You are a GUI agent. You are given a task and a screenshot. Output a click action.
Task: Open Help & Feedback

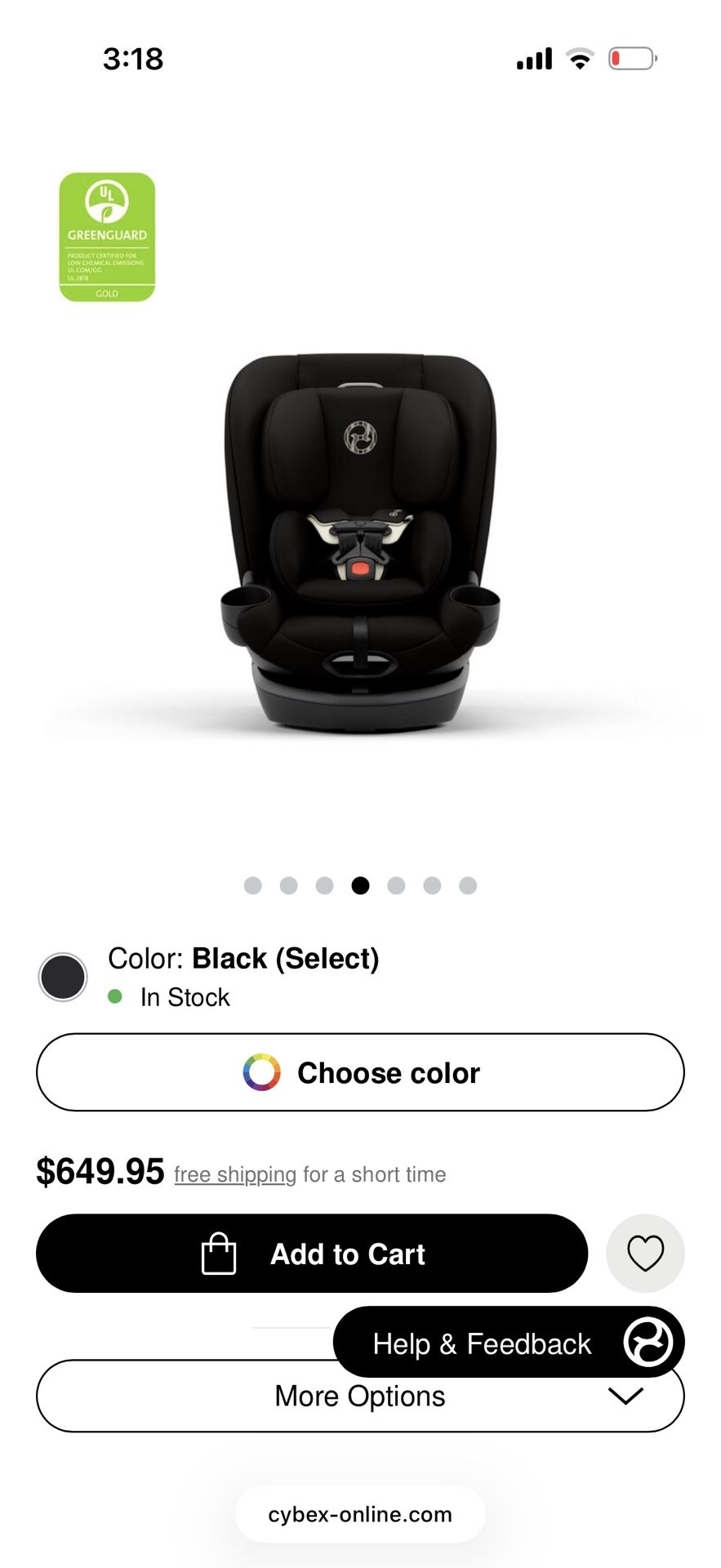coord(509,1342)
